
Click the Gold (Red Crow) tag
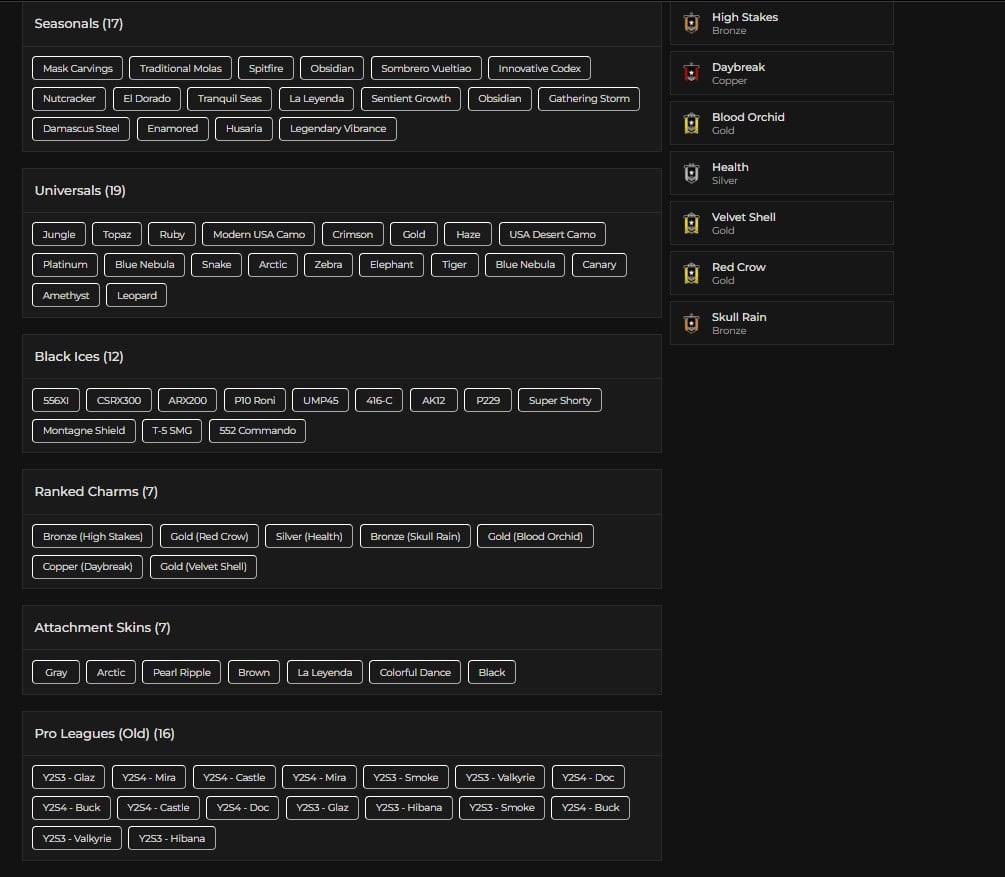click(209, 536)
